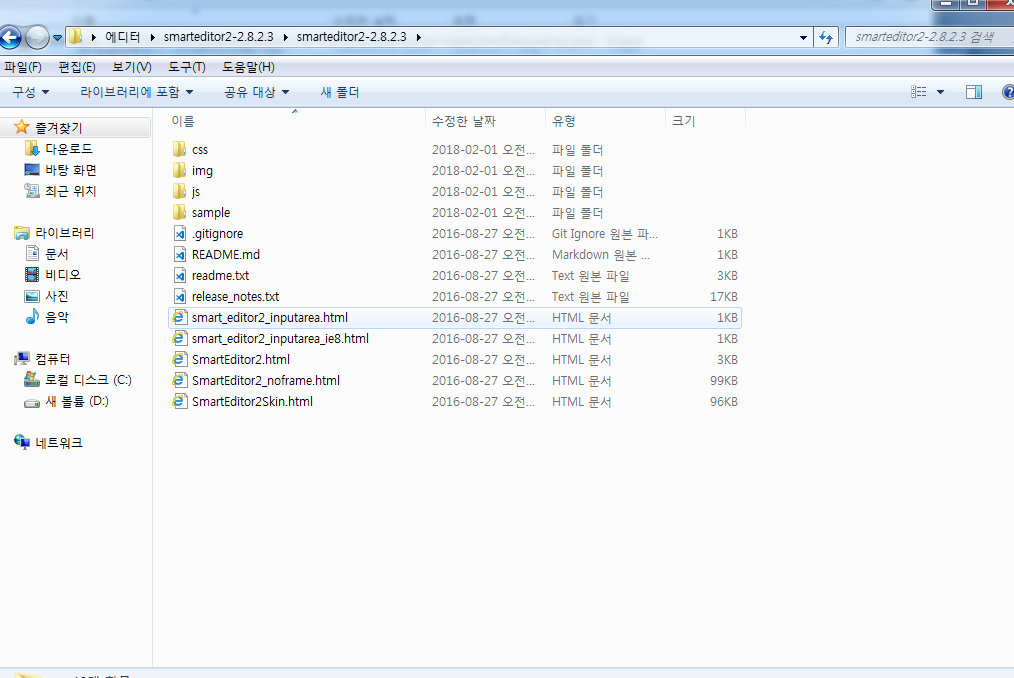Viewport: 1014px width, 678px height.
Task: Open the 구성 dropdown menu
Action: pyautogui.click(x=31, y=92)
